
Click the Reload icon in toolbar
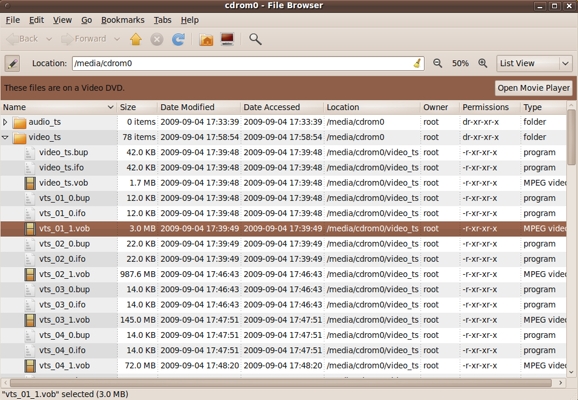(x=178, y=39)
